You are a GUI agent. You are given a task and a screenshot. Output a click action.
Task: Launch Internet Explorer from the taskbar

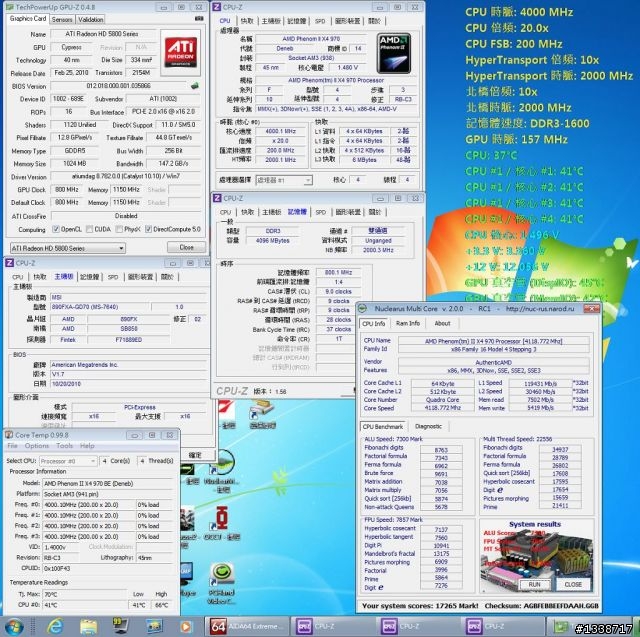point(56,627)
